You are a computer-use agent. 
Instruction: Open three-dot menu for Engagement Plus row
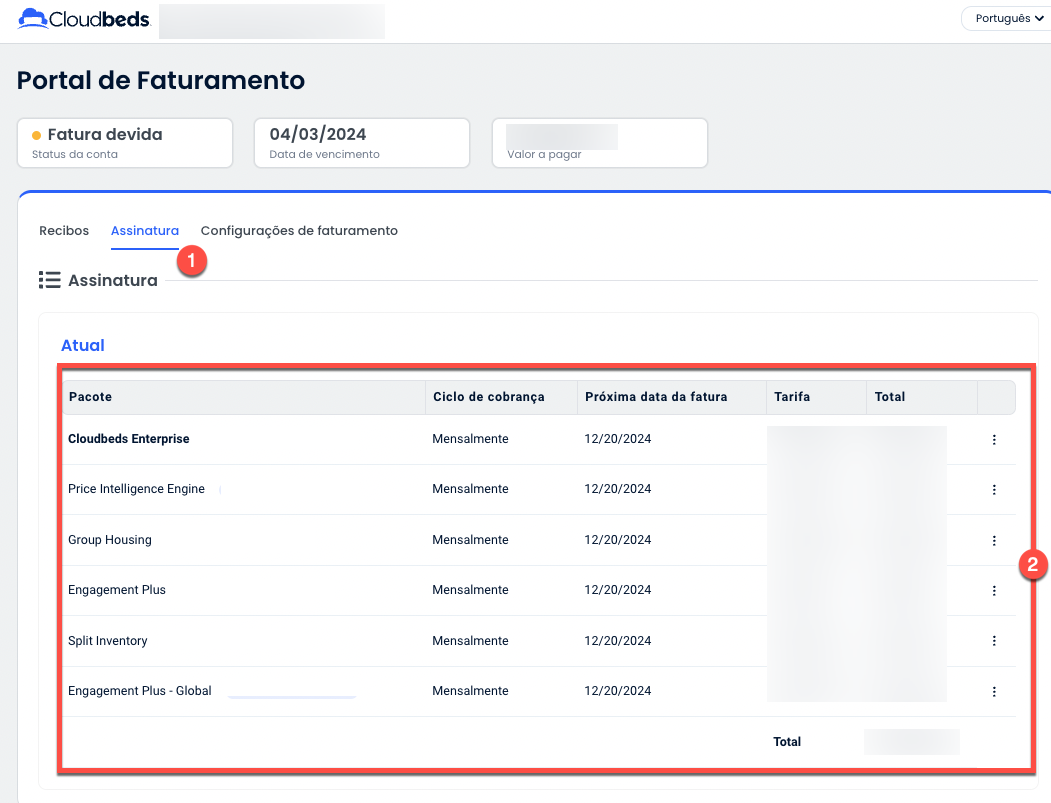click(994, 591)
